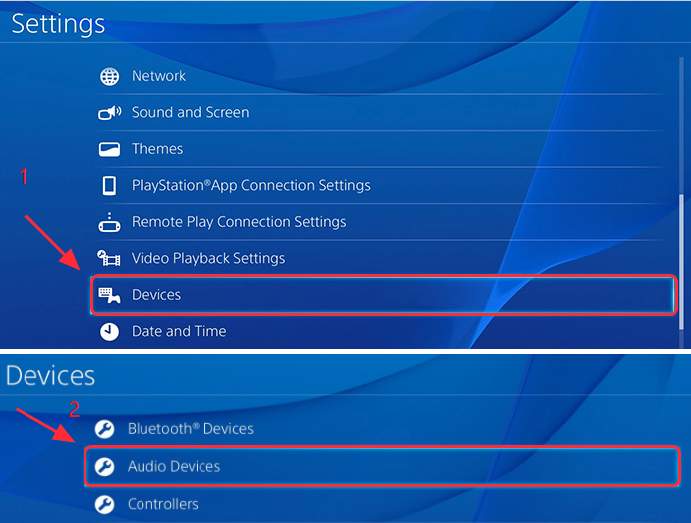Click the Remote Play handheld icon
This screenshot has height=523, width=691.
[x=109, y=222]
